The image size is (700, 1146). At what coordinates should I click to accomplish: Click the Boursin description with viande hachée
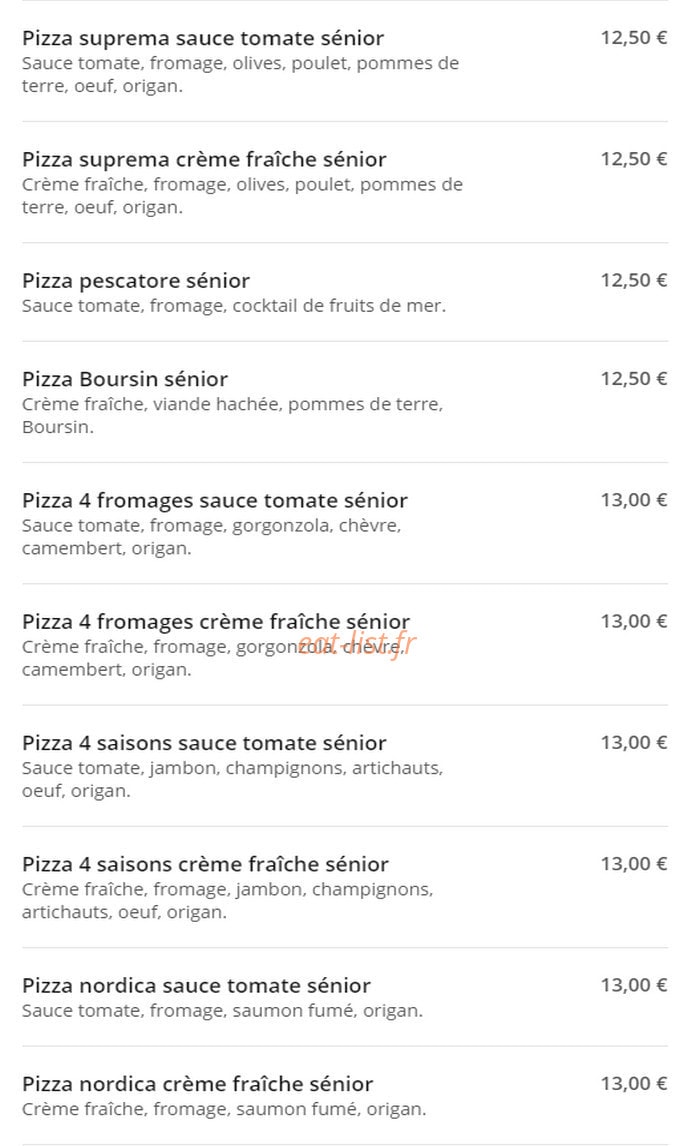click(232, 416)
